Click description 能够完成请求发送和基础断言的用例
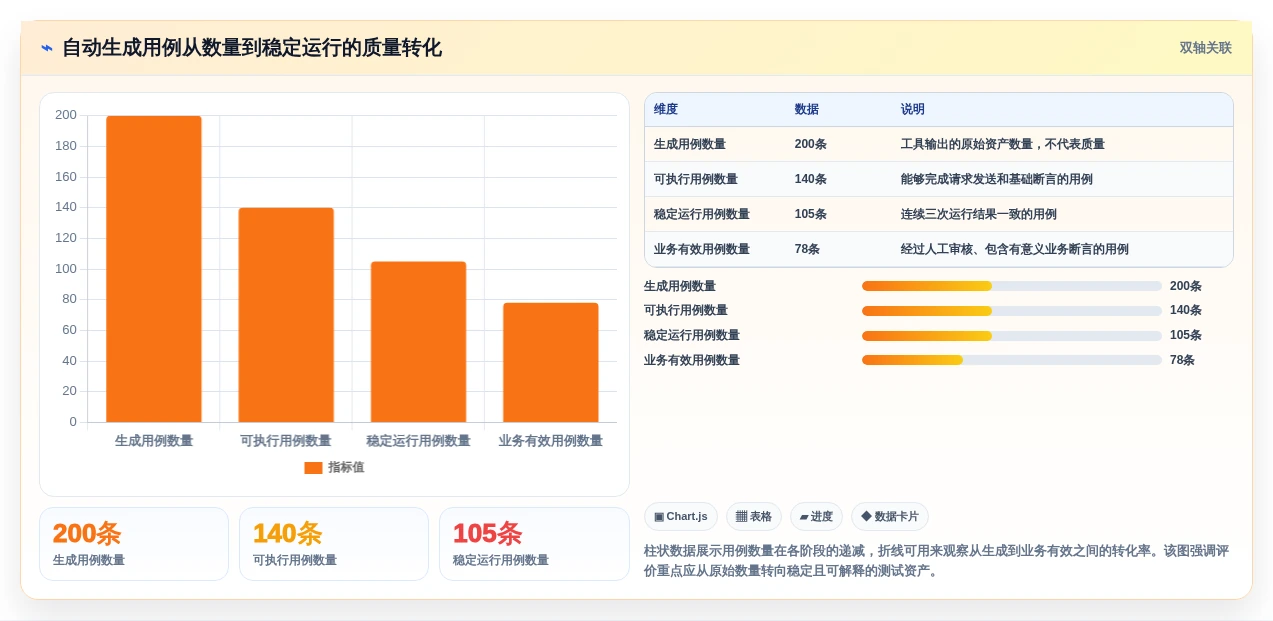The image size is (1273, 621). coord(997,179)
